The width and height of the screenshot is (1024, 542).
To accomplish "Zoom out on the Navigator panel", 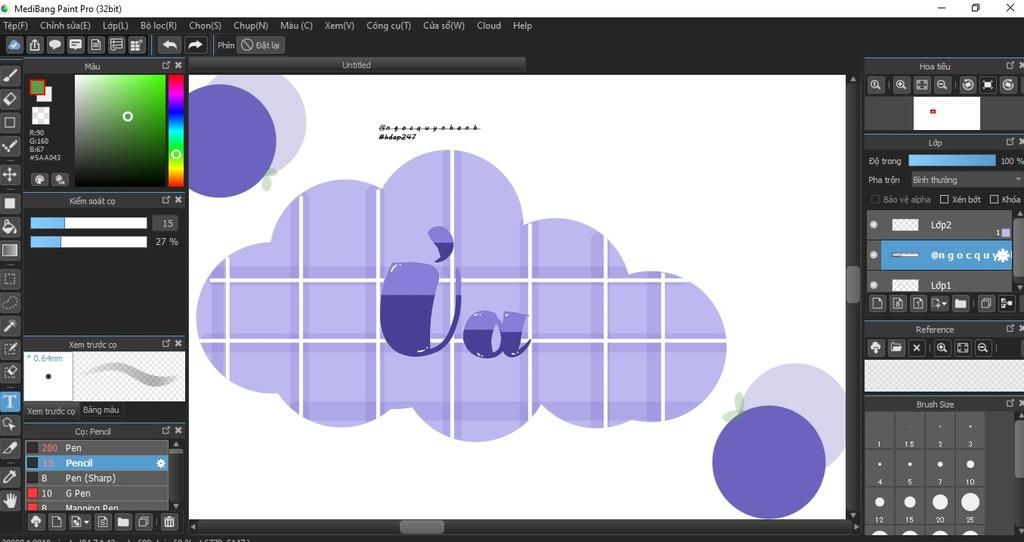I will [942, 85].
